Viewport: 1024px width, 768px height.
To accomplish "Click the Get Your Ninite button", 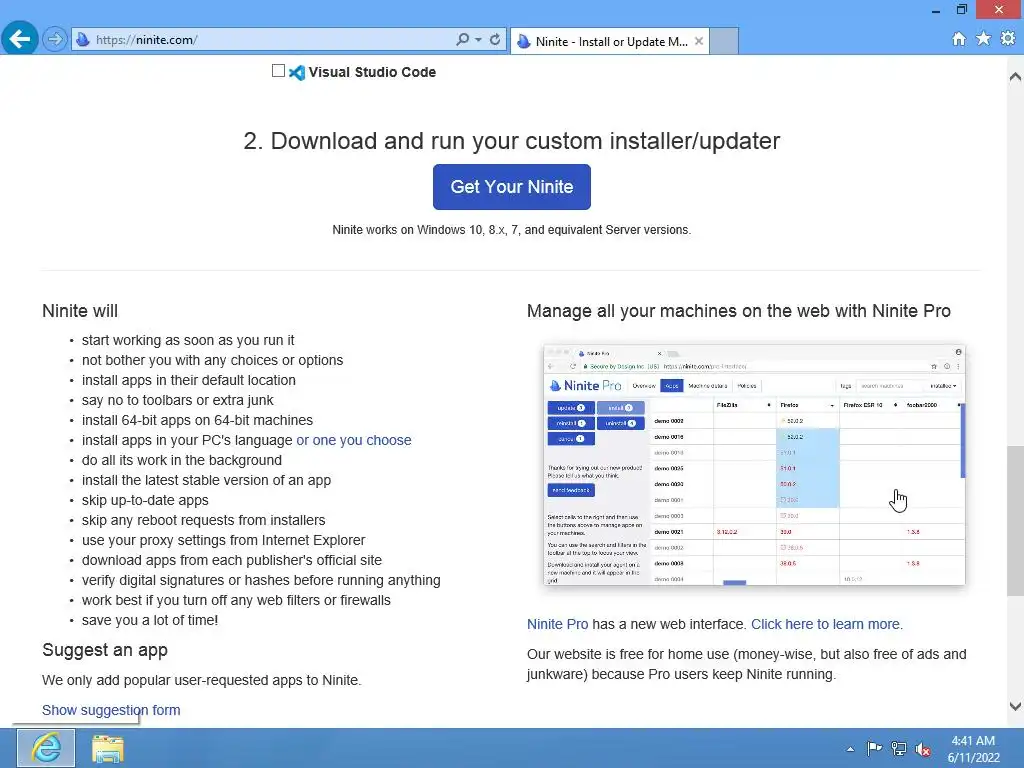I will click(x=512, y=187).
